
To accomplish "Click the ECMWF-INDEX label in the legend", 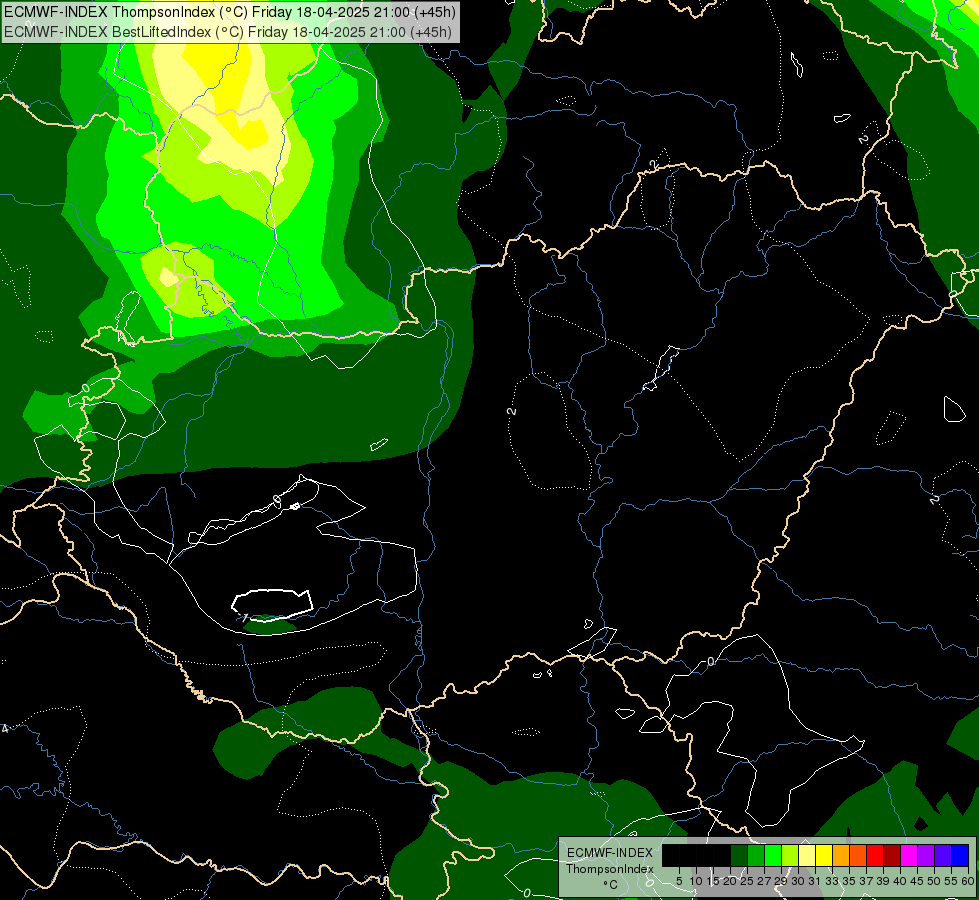I will tap(610, 853).
